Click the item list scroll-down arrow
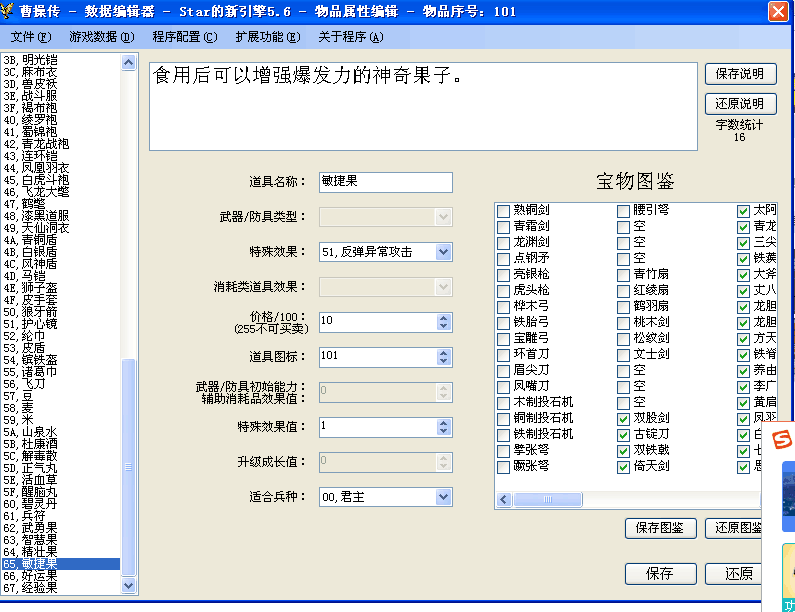Viewport: 795px width, 612px height. pos(129,586)
